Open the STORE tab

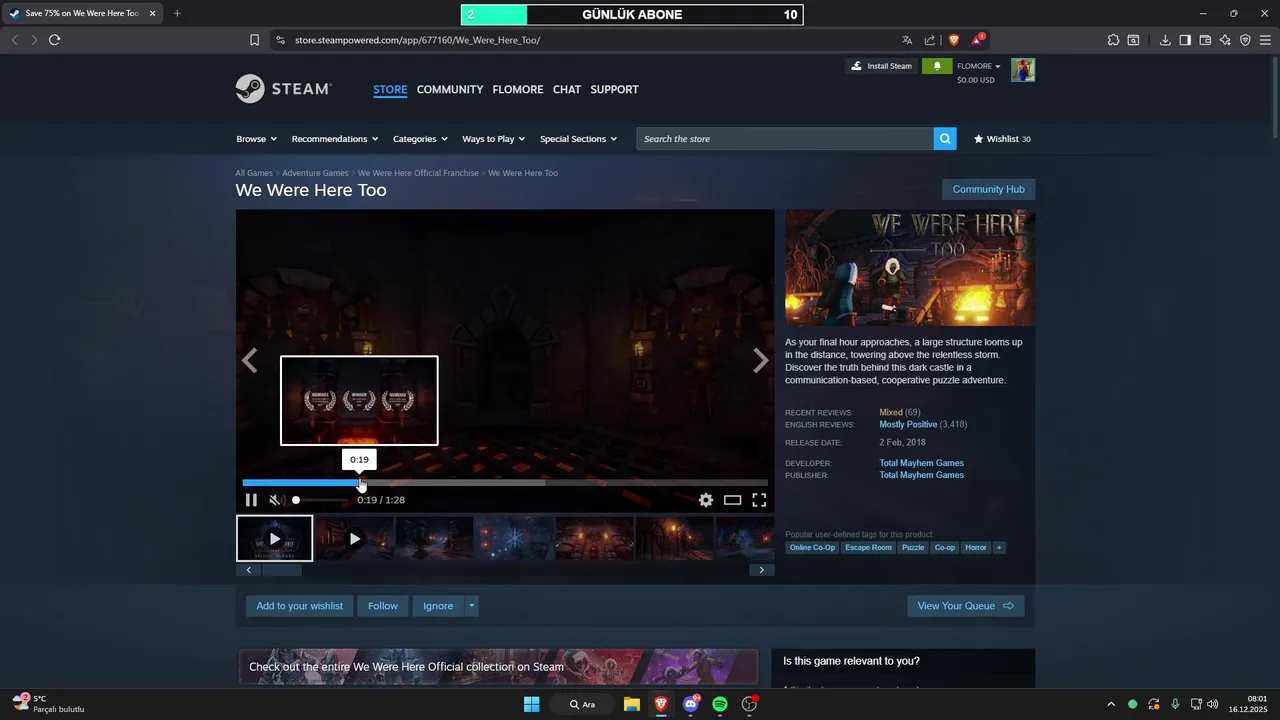(390, 90)
